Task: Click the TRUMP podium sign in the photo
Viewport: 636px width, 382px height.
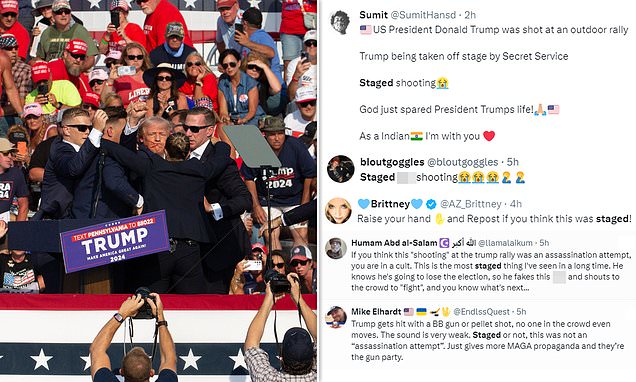Action: pyautogui.click(x=115, y=241)
